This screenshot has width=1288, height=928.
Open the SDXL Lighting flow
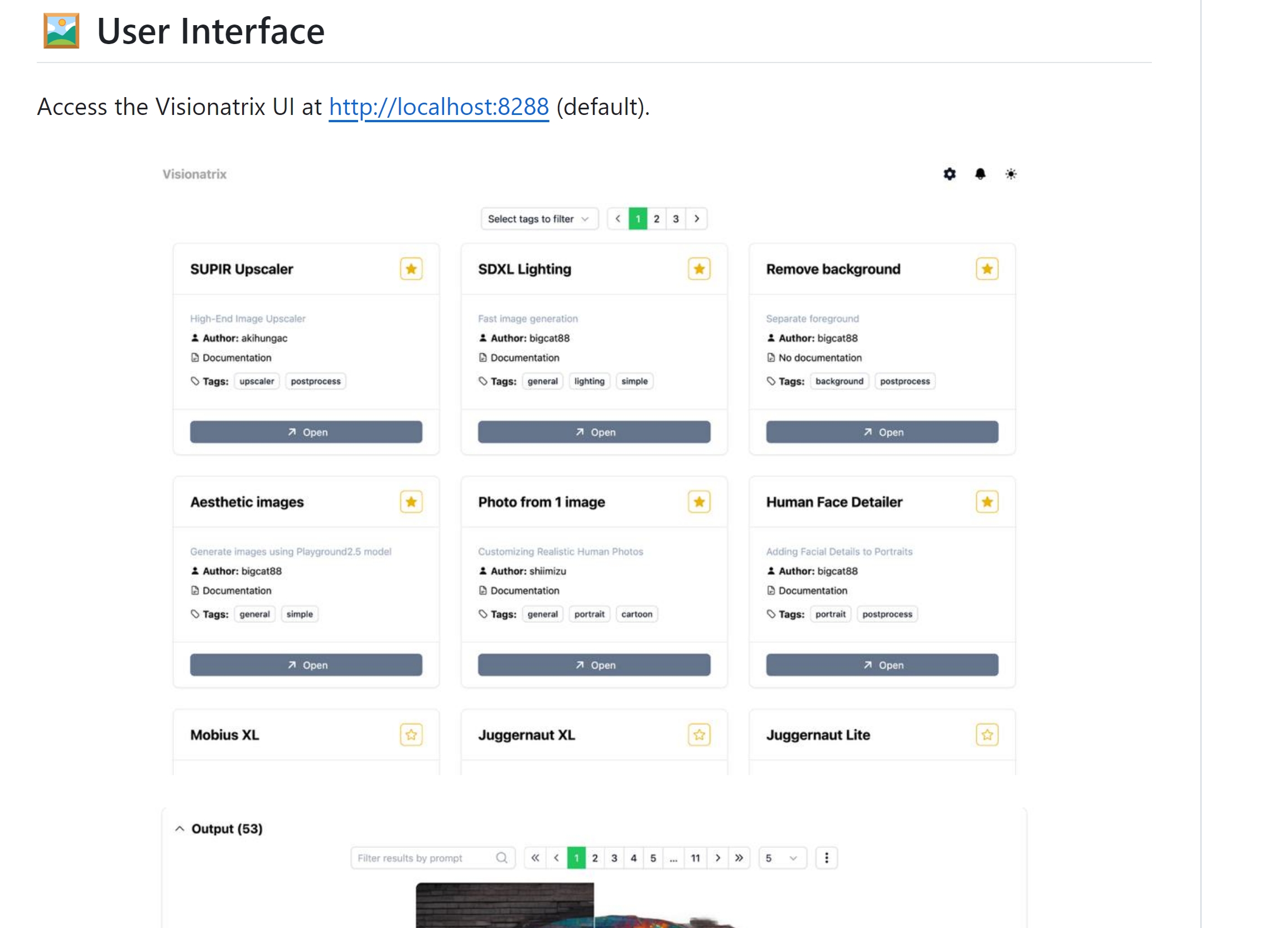[594, 432]
